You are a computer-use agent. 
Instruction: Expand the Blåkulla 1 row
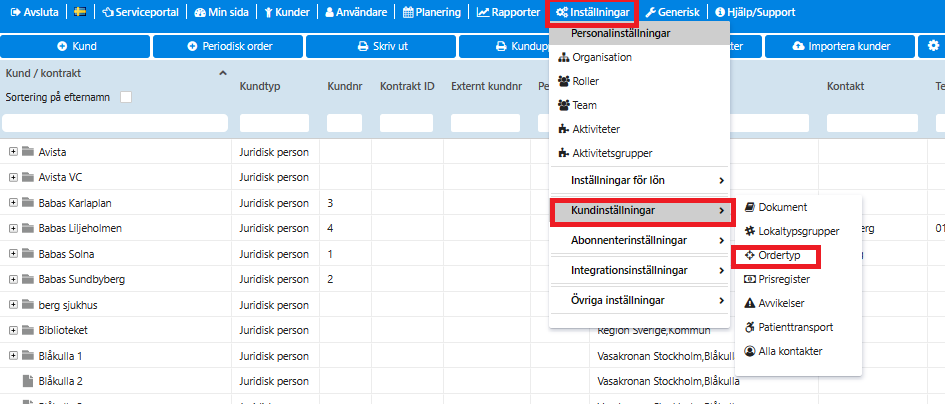[x=13, y=356]
